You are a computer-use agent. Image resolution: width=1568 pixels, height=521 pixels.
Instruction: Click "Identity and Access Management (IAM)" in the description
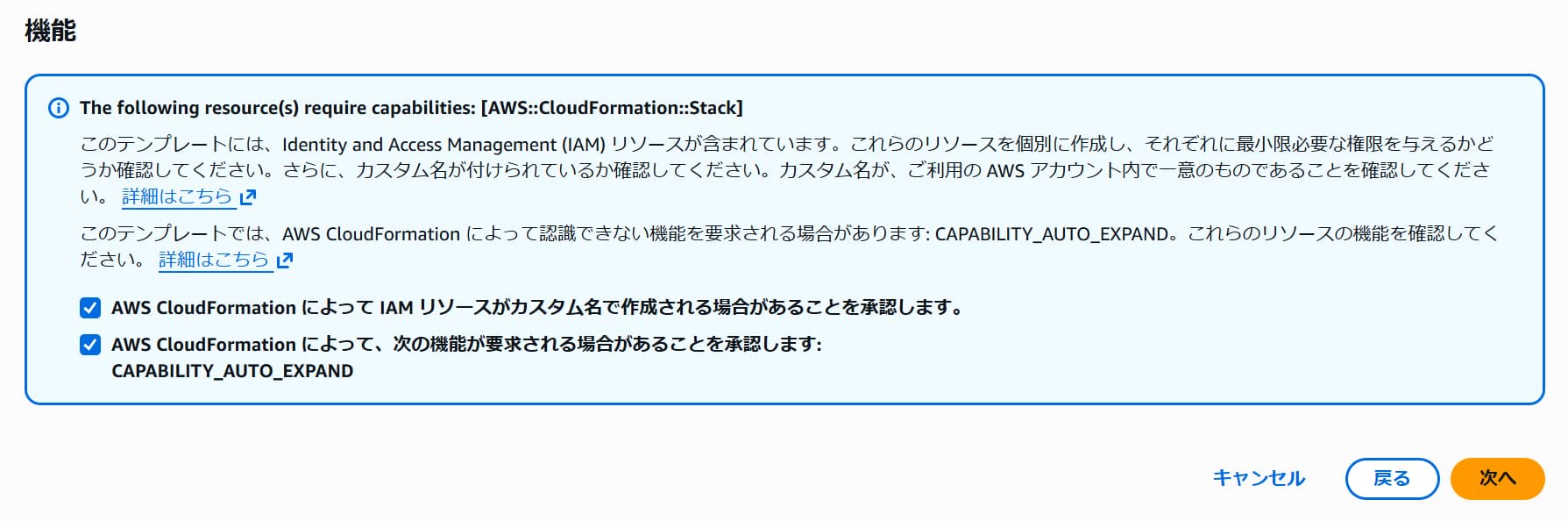click(x=443, y=145)
